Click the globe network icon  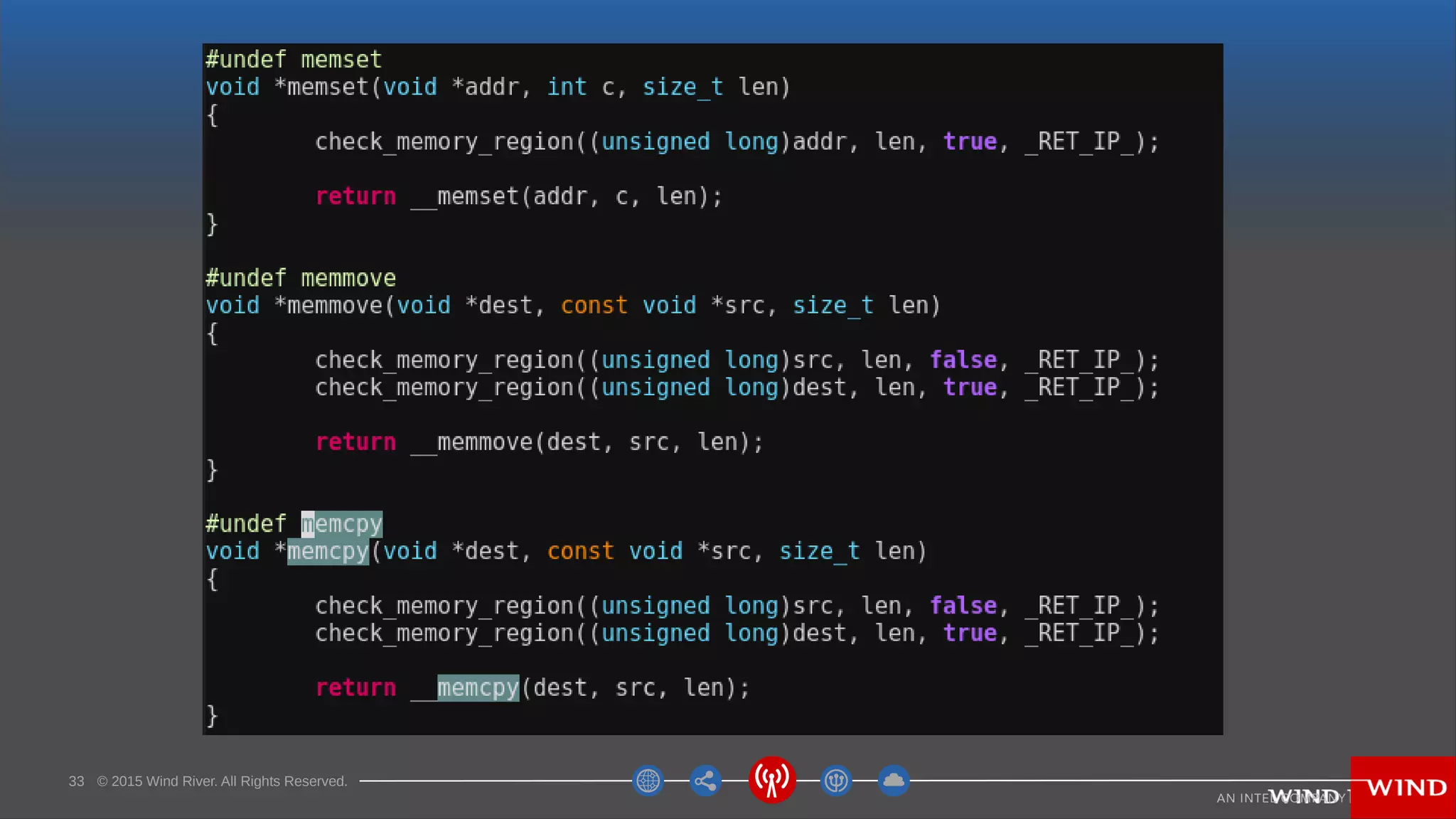click(648, 781)
